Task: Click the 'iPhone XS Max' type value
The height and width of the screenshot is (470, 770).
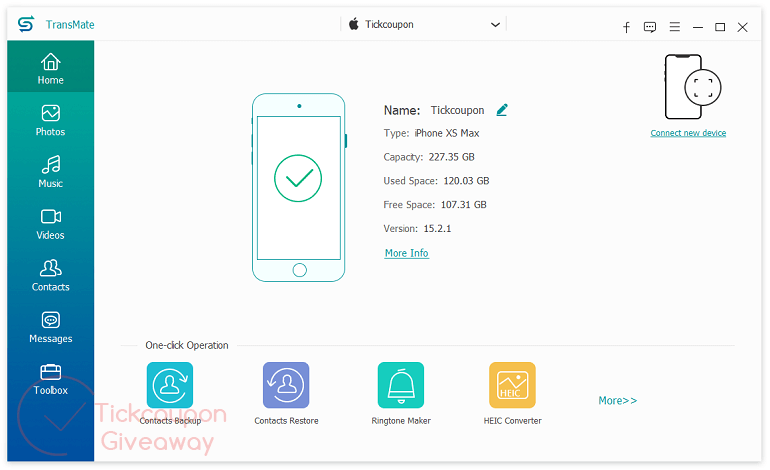Action: [447, 133]
